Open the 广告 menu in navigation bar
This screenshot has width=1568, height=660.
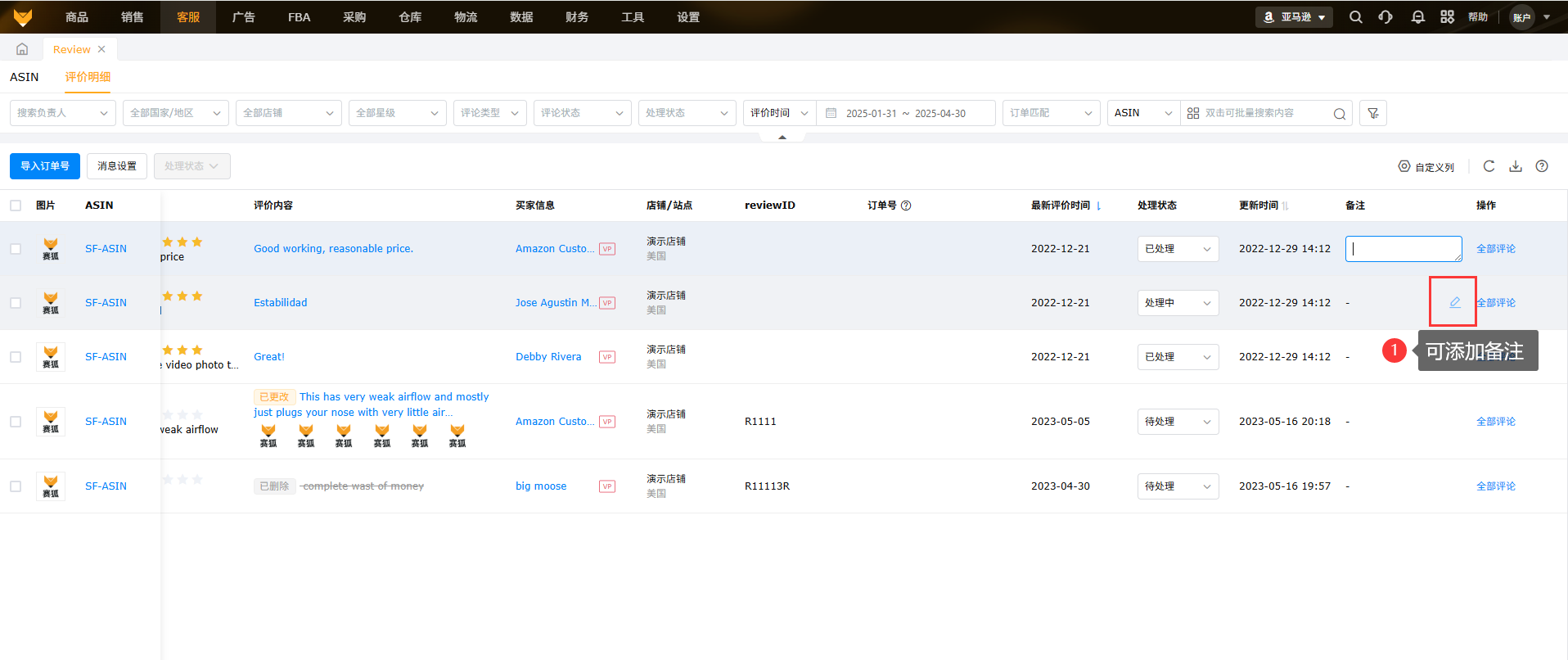click(x=243, y=17)
